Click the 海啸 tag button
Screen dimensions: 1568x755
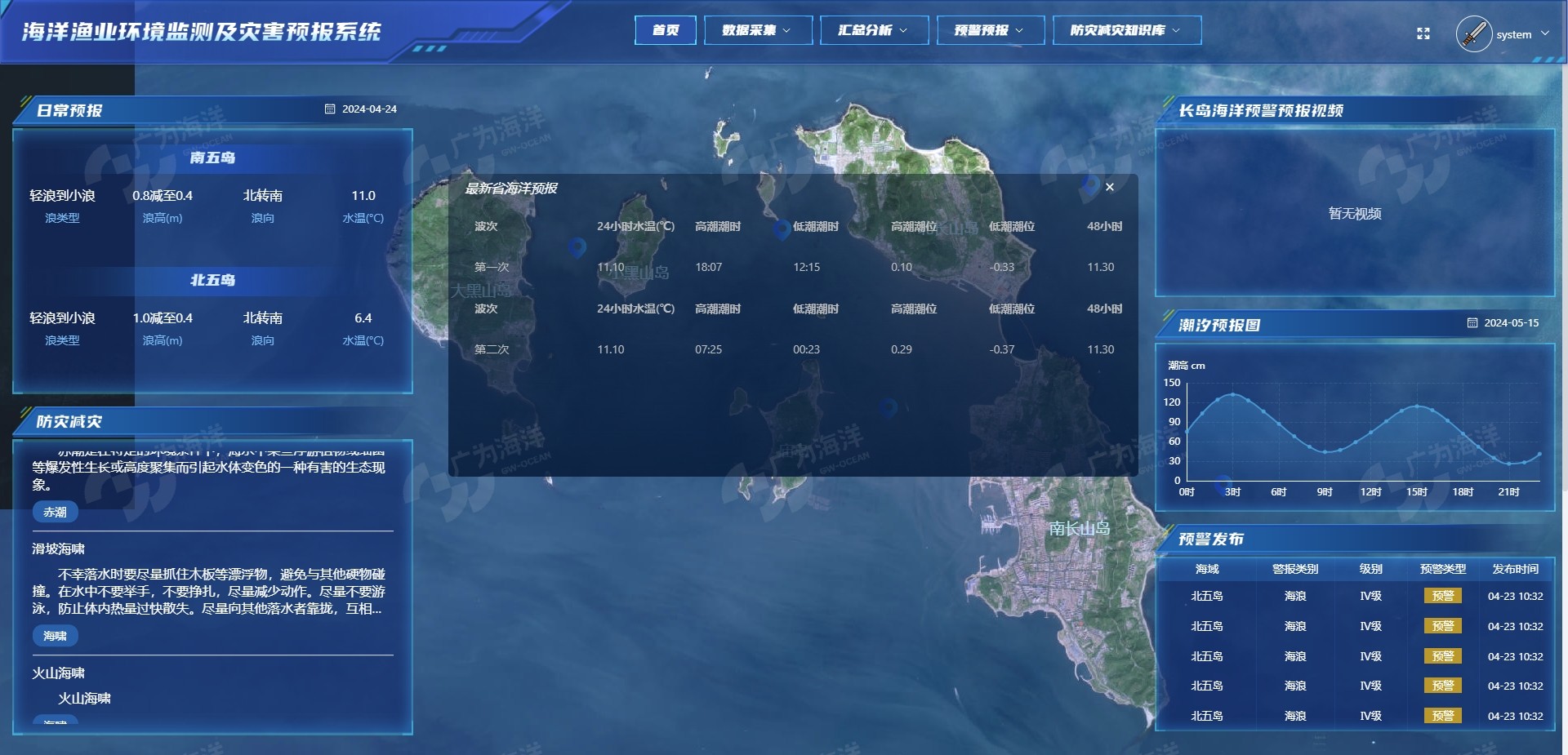pos(55,636)
